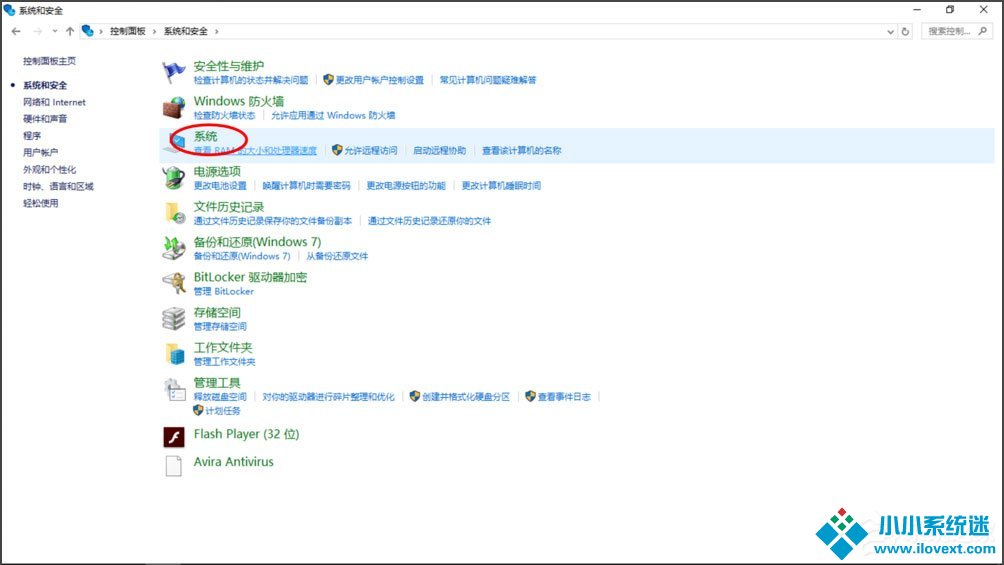This screenshot has width=1004, height=565.
Task: Click the title bar 系统和安全 window icon
Action: (9, 10)
